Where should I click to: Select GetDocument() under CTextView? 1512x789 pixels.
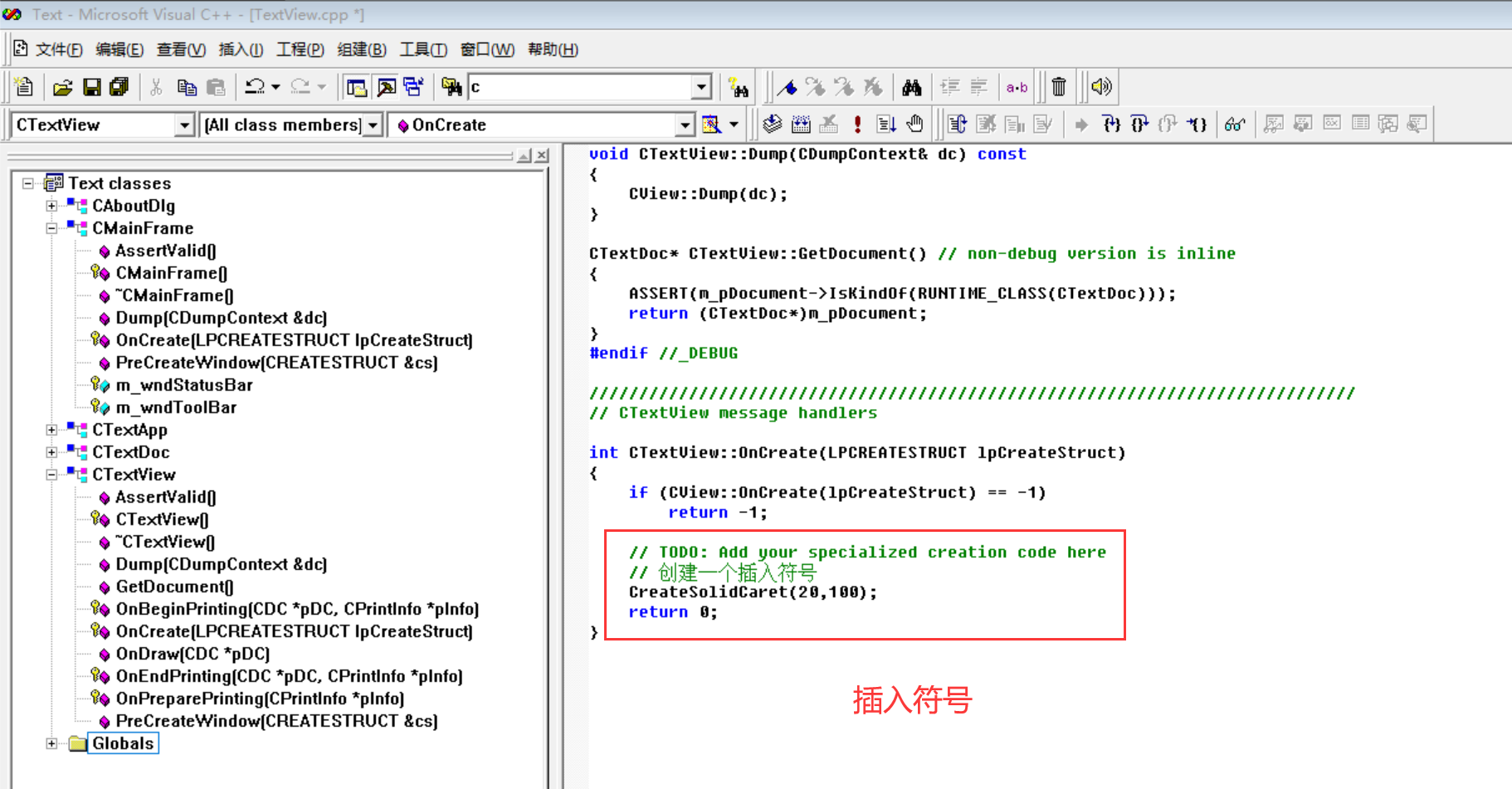[174, 587]
